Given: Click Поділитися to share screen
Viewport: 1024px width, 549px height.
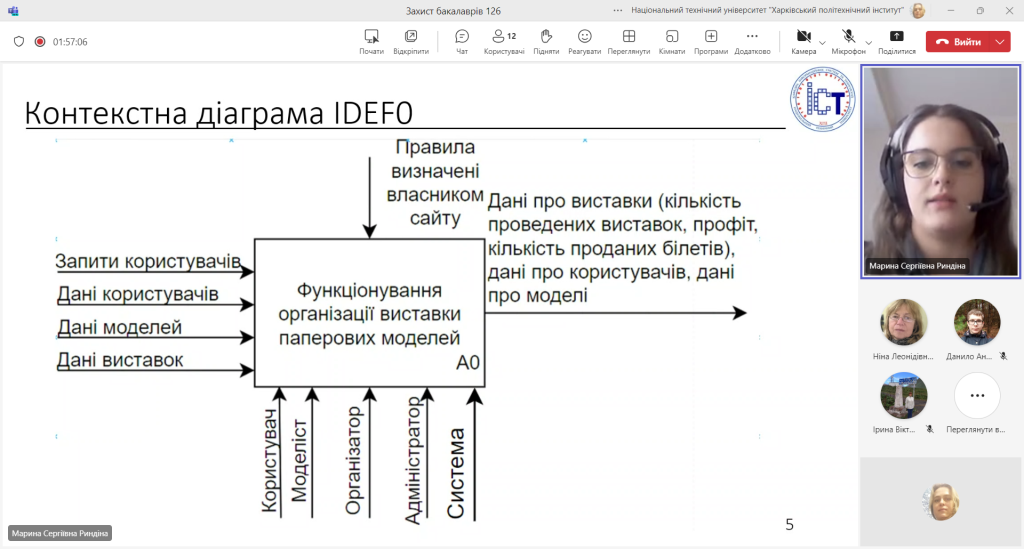Looking at the screenshot, I should [x=897, y=42].
